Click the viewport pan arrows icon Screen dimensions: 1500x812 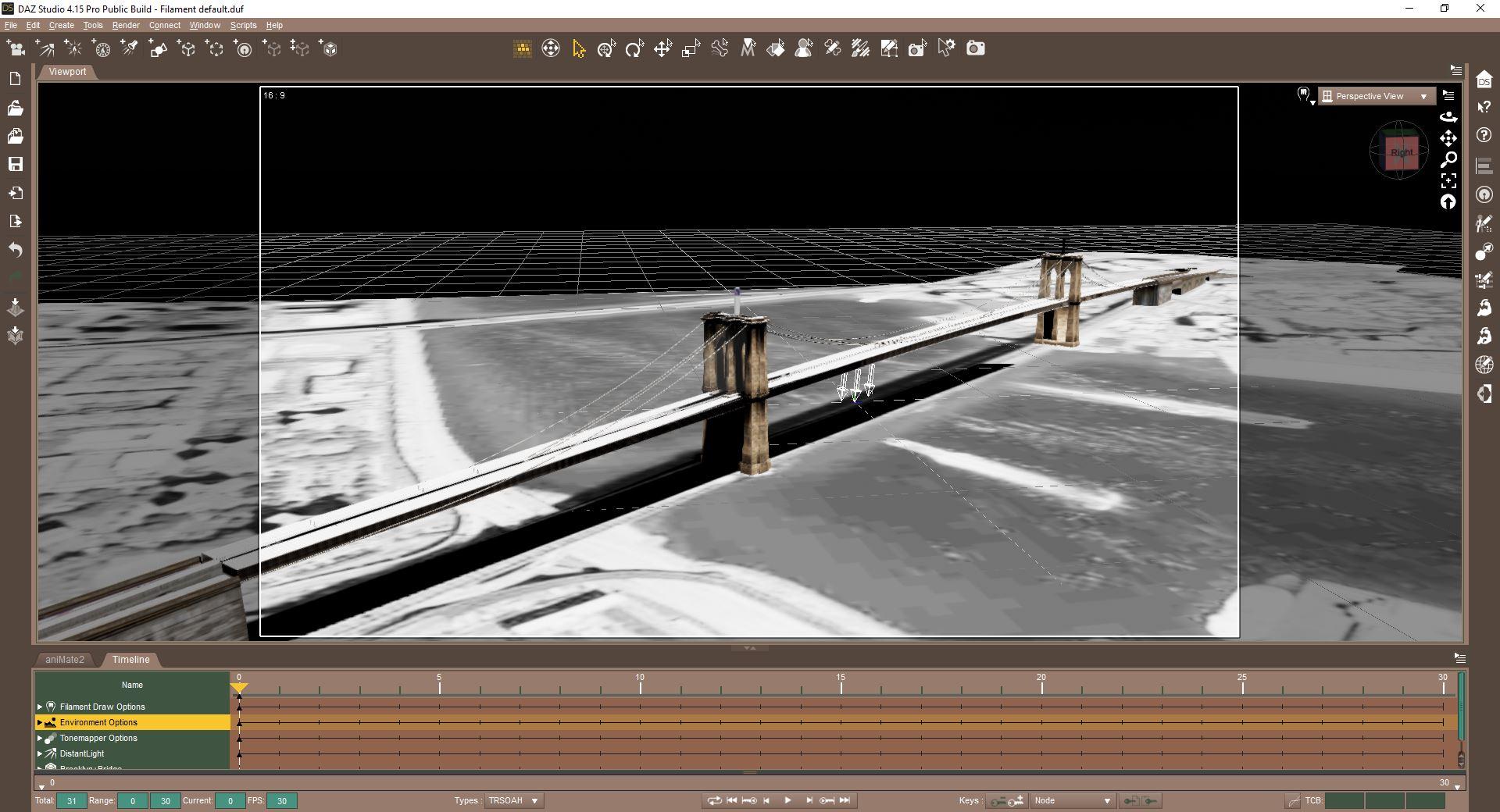[x=1448, y=138]
